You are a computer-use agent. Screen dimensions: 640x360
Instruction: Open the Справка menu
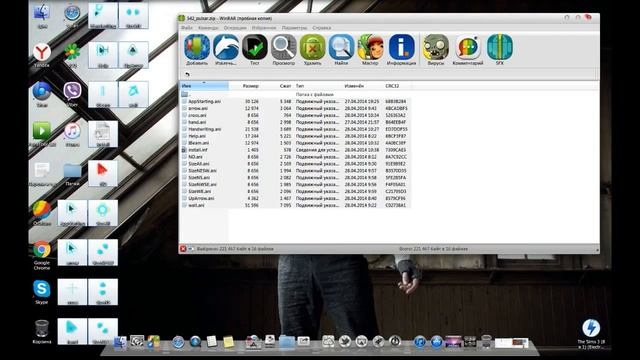pyautogui.click(x=322, y=28)
